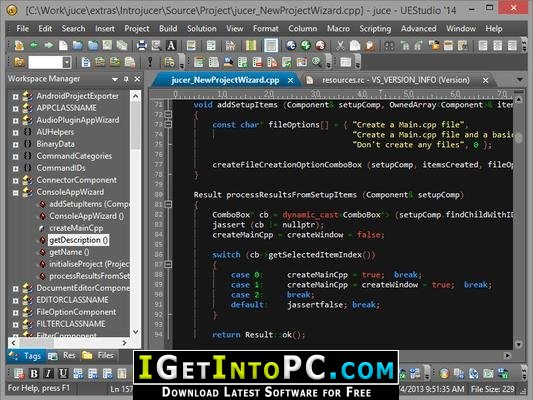Image resolution: width=533 pixels, height=400 pixels.
Task: Click the Underline U button in bottom toolbar
Action: pyautogui.click(x=63, y=373)
